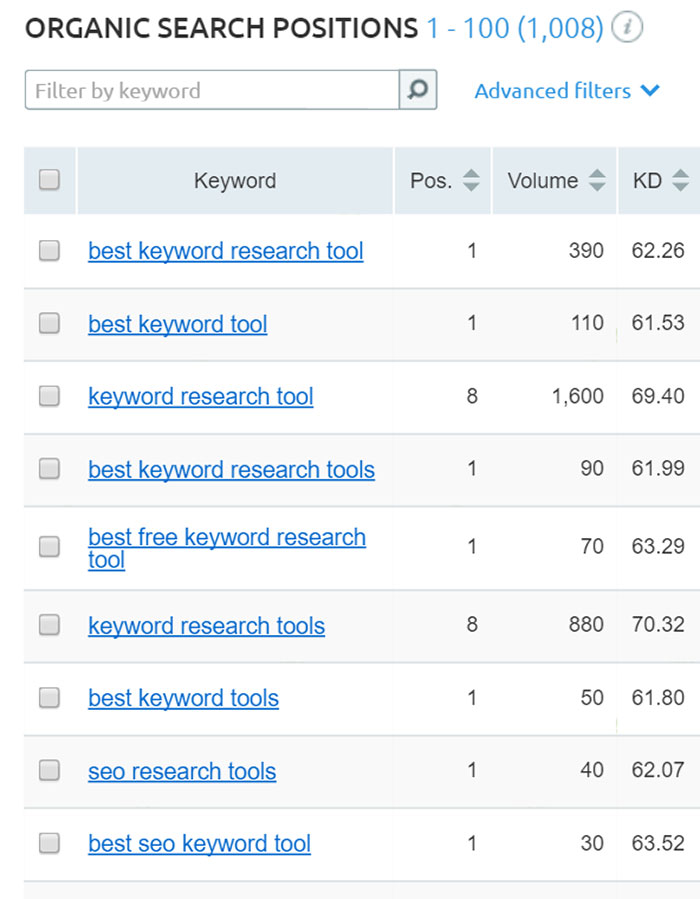Click the Filter by keyword input field

pos(210,90)
